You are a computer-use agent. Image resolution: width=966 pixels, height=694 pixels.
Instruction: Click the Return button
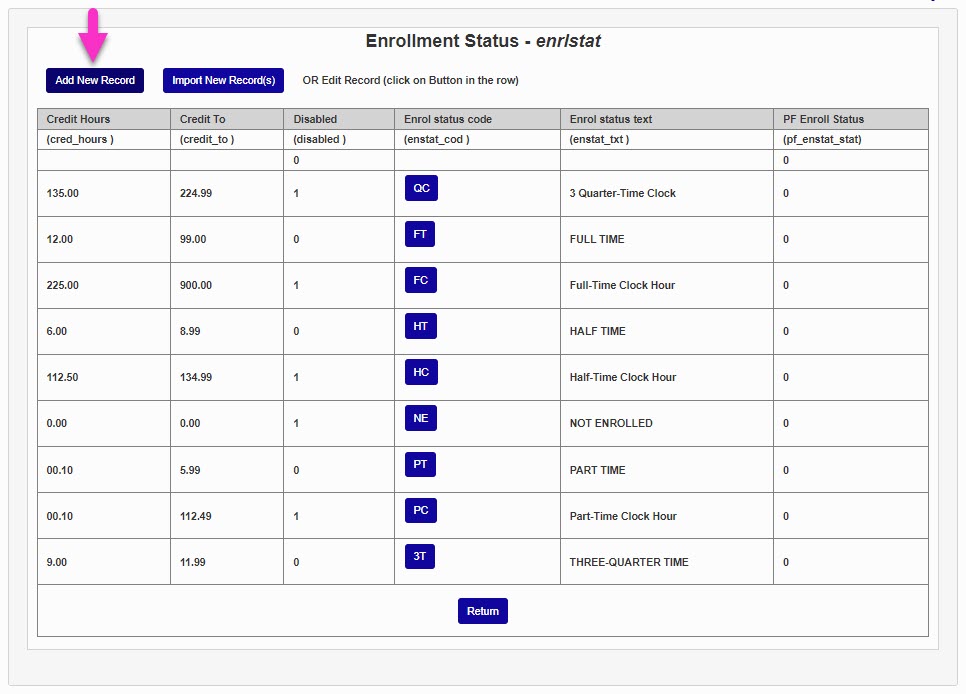(482, 610)
